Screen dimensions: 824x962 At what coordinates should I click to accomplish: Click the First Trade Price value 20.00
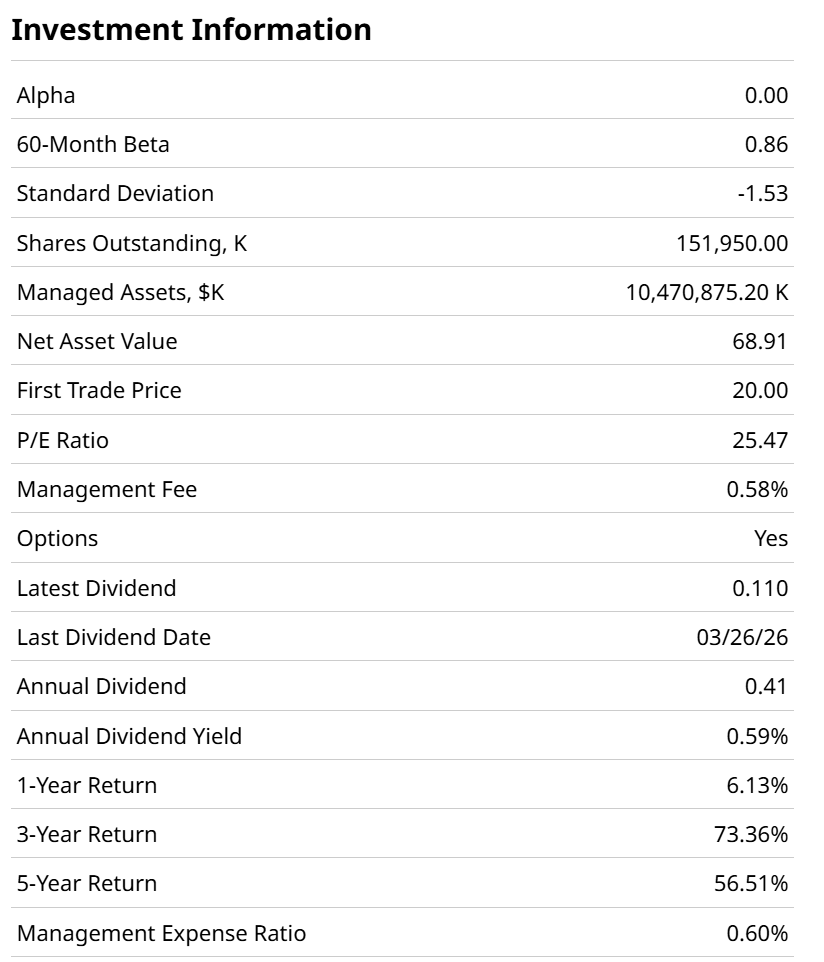(x=760, y=390)
